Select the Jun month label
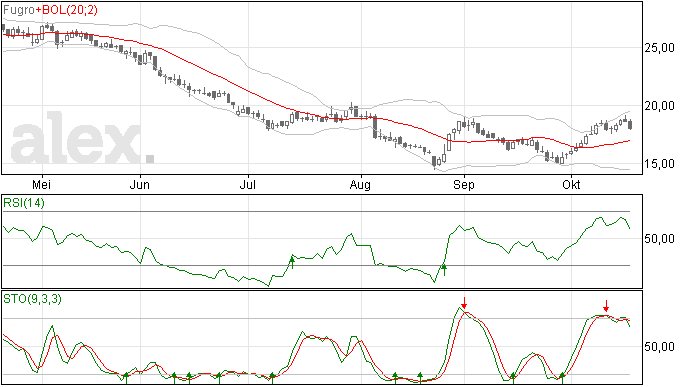The height and width of the screenshot is (387, 690). coord(139,184)
